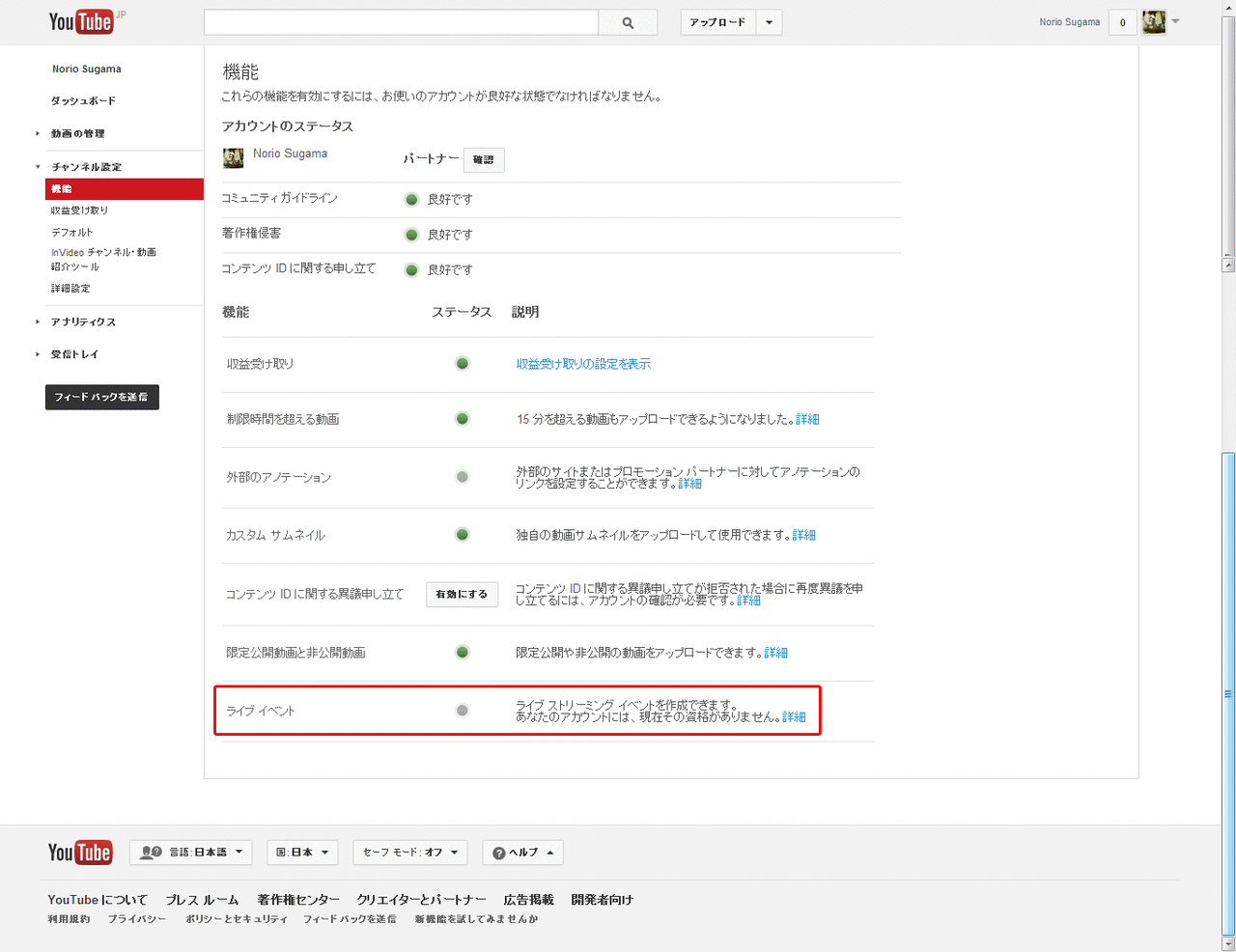Open ポリシーとセキュリティ footer link

click(237, 919)
